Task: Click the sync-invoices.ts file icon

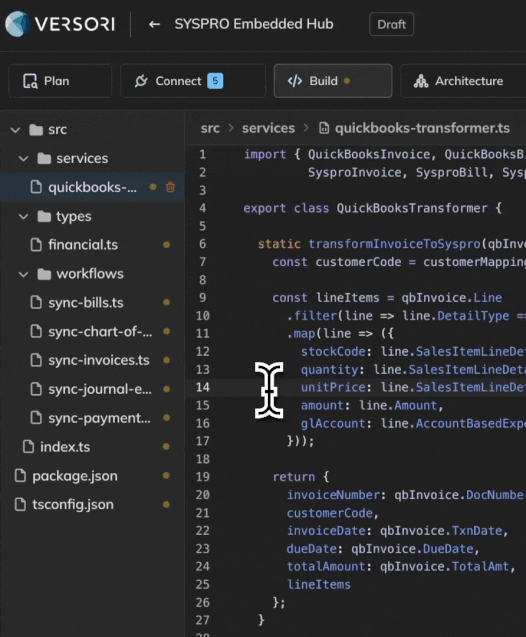Action: 36,360
